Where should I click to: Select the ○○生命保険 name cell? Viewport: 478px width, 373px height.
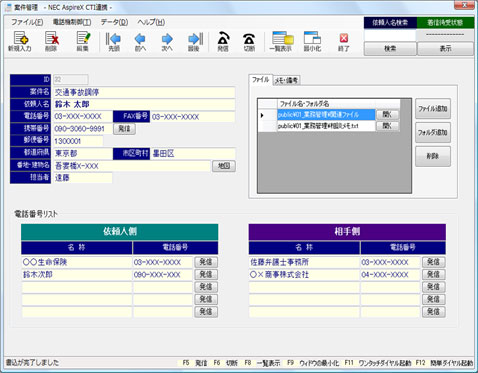pyautogui.click(x=77, y=262)
